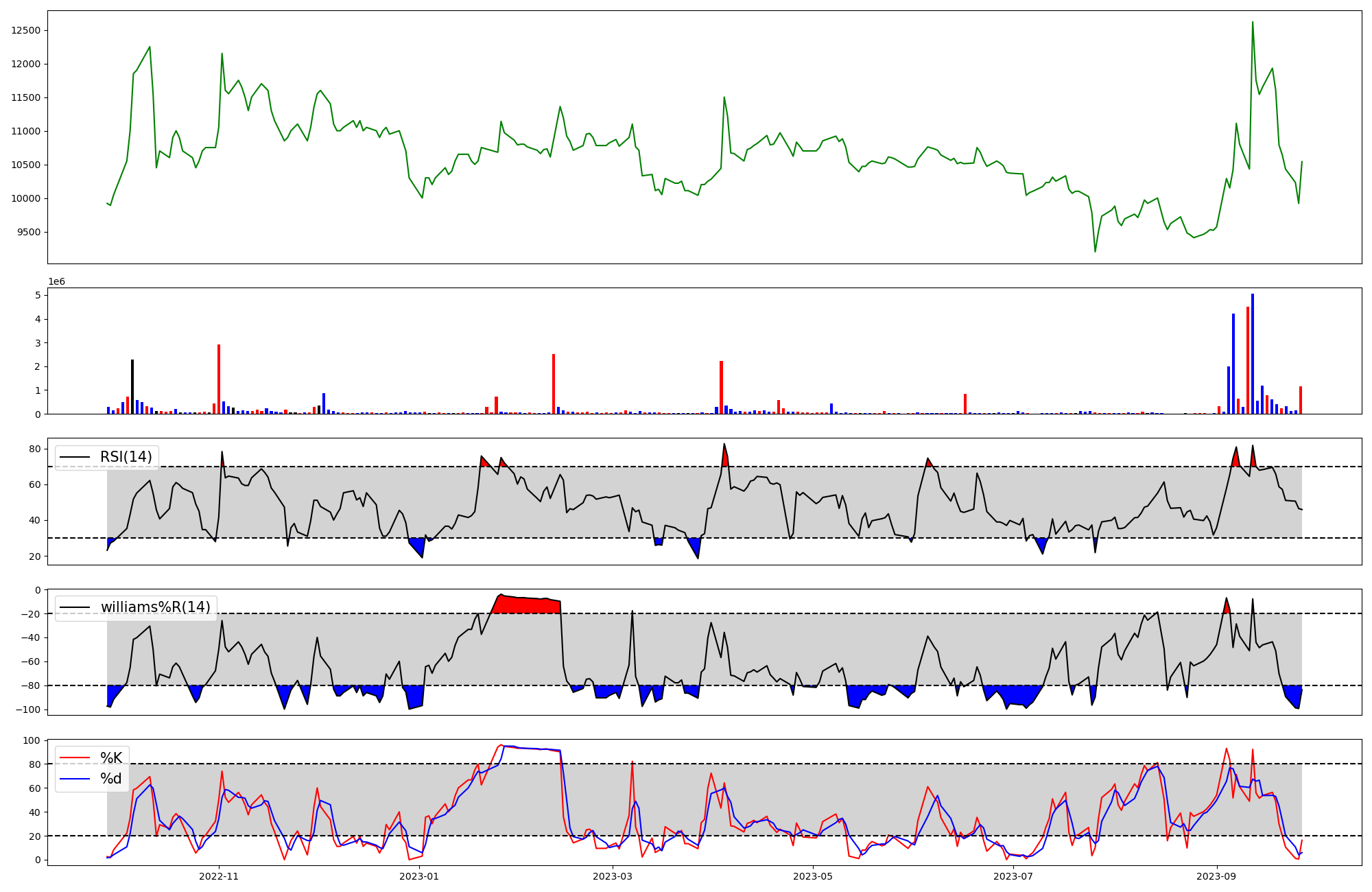Click the 2023-05 date axis label
This screenshot has width=1372, height=892.
pos(813,876)
